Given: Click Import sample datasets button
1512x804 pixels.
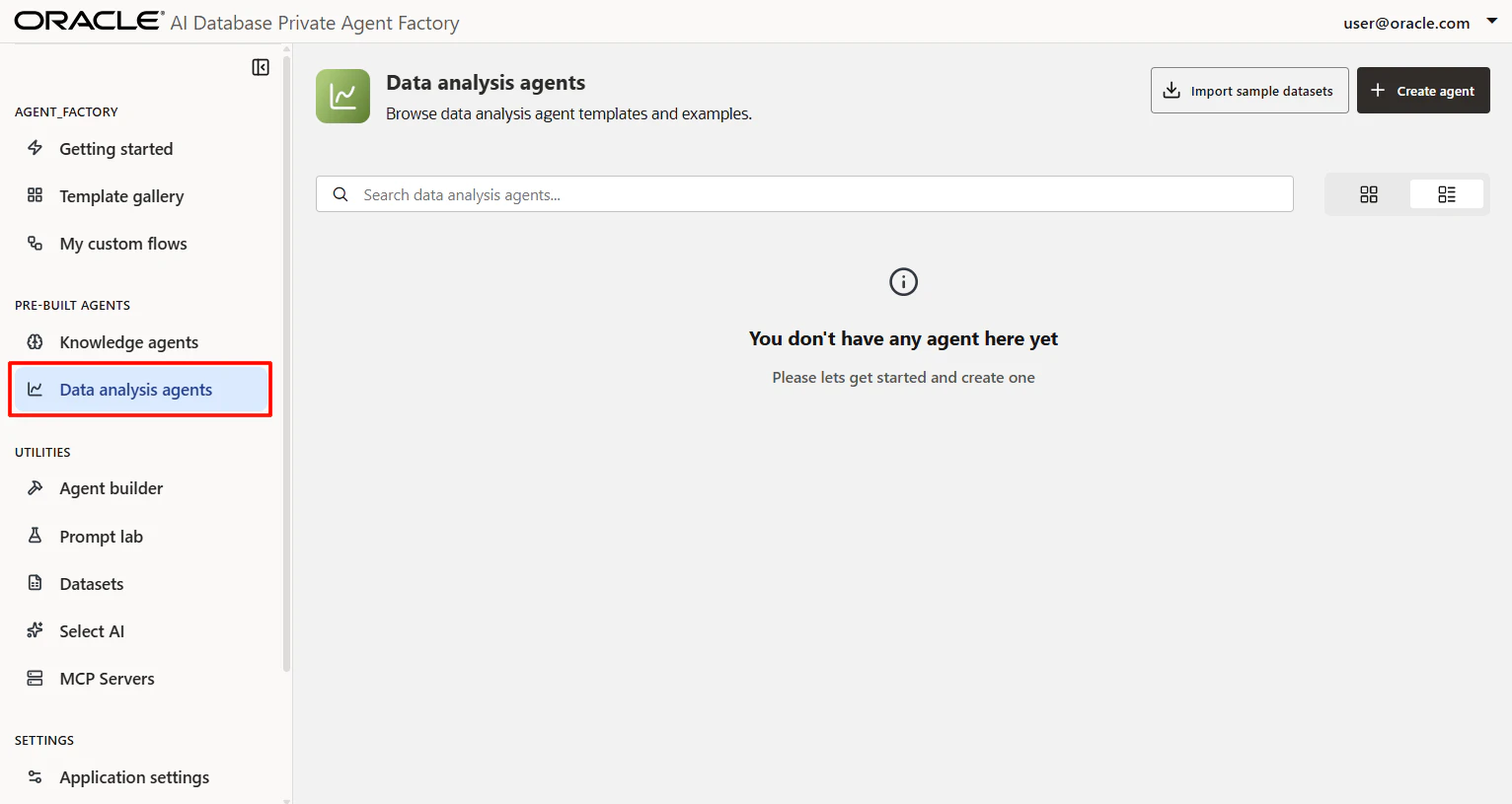Looking at the screenshot, I should tap(1249, 90).
